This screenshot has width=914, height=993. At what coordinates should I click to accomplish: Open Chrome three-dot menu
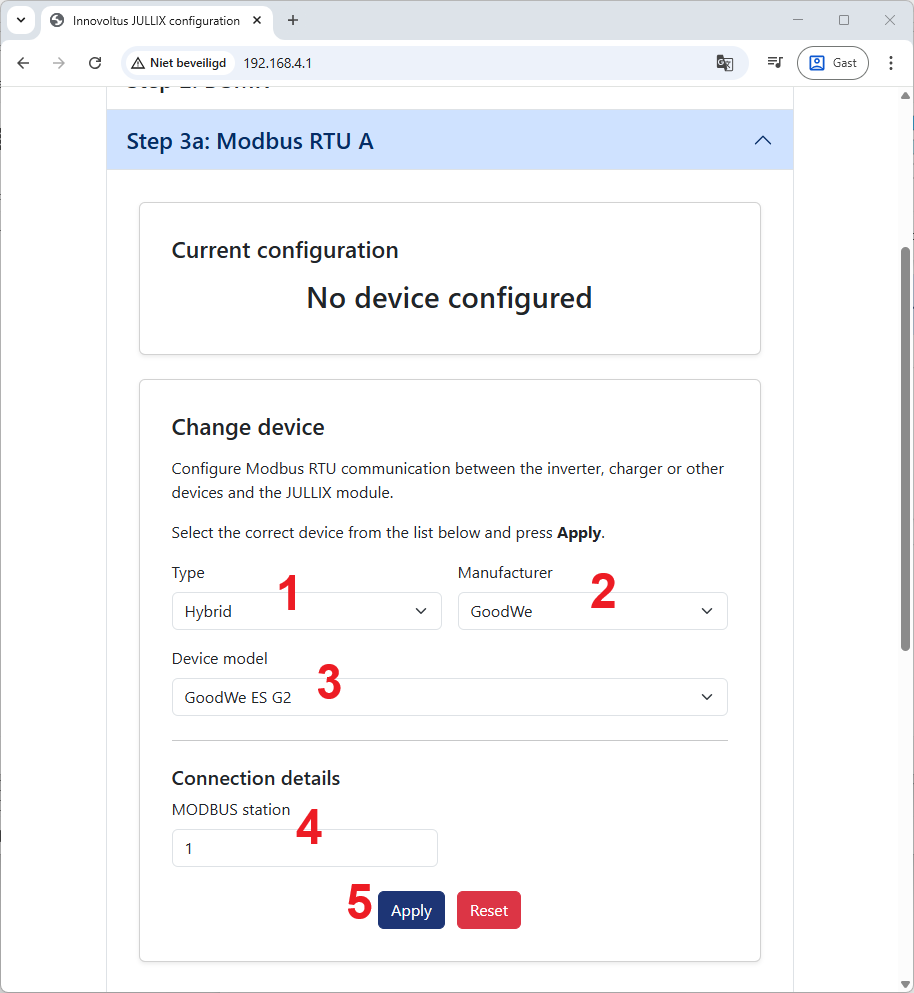[x=891, y=63]
